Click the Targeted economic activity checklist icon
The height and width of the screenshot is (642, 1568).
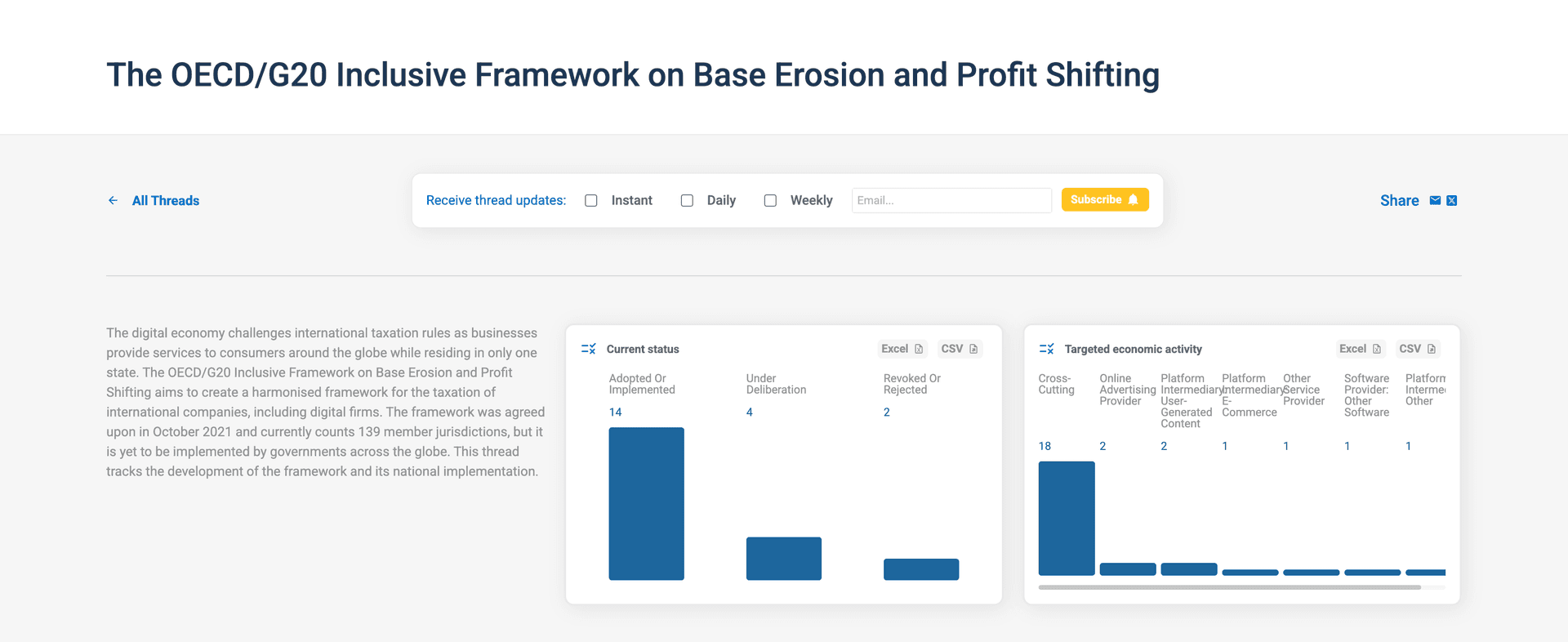(1046, 349)
